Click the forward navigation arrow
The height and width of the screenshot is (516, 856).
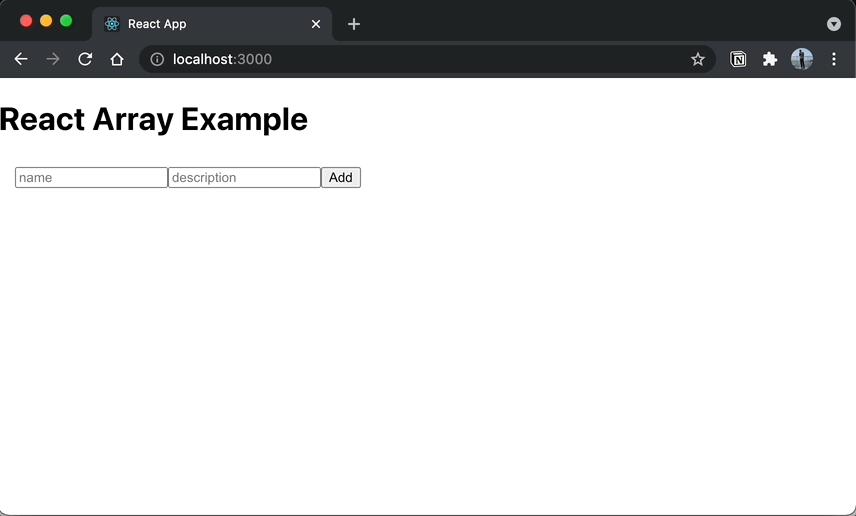pos(53,59)
